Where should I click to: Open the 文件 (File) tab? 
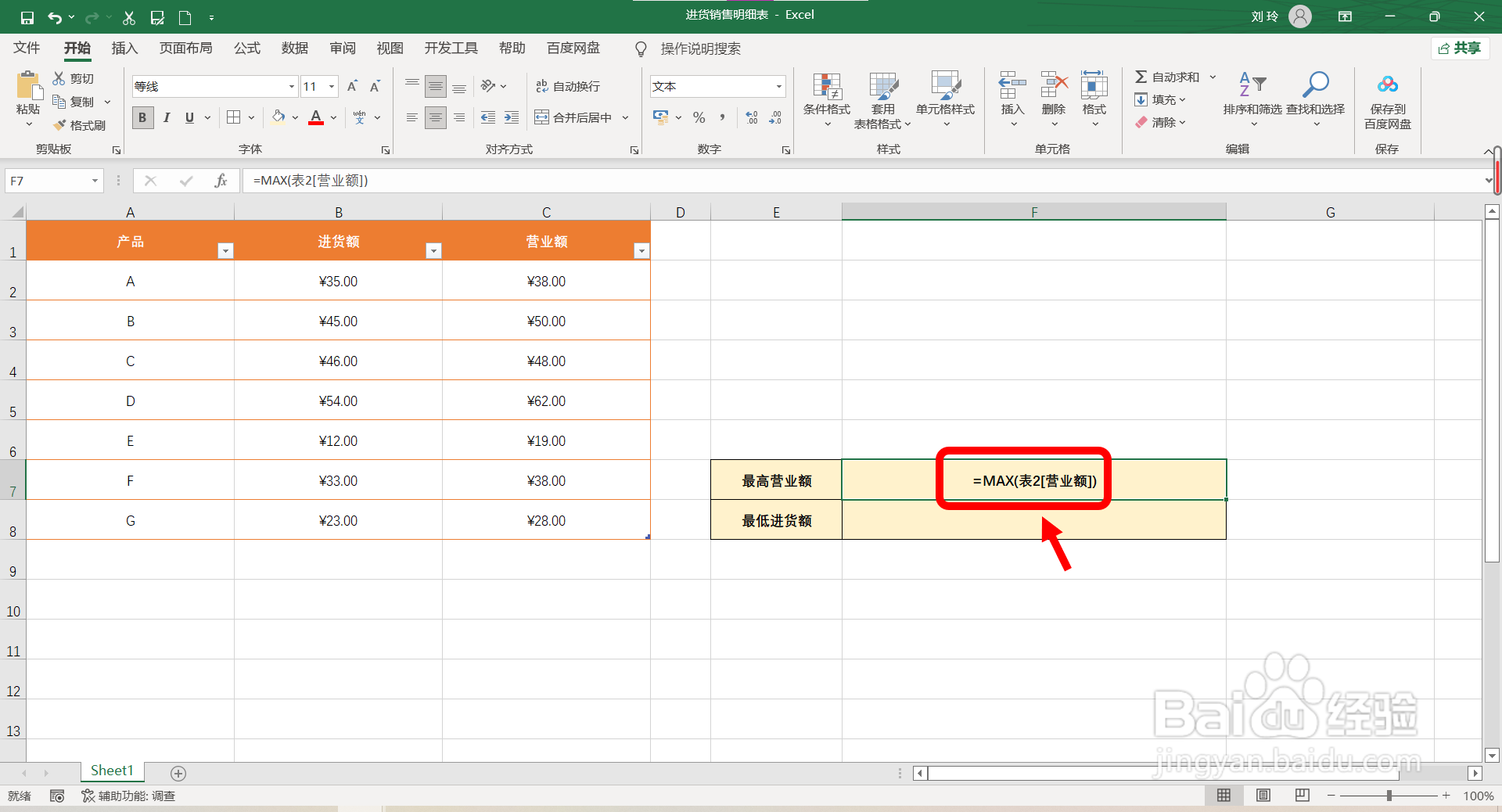(x=27, y=49)
